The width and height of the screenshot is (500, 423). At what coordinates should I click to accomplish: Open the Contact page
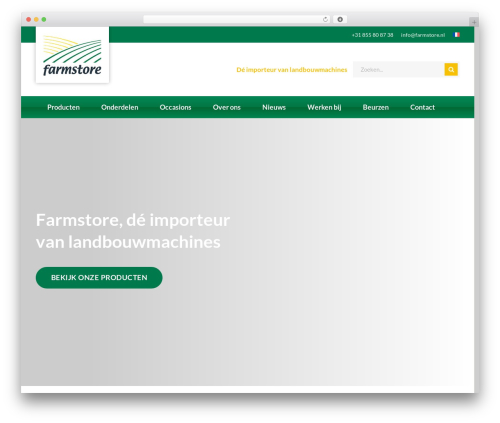pos(422,107)
